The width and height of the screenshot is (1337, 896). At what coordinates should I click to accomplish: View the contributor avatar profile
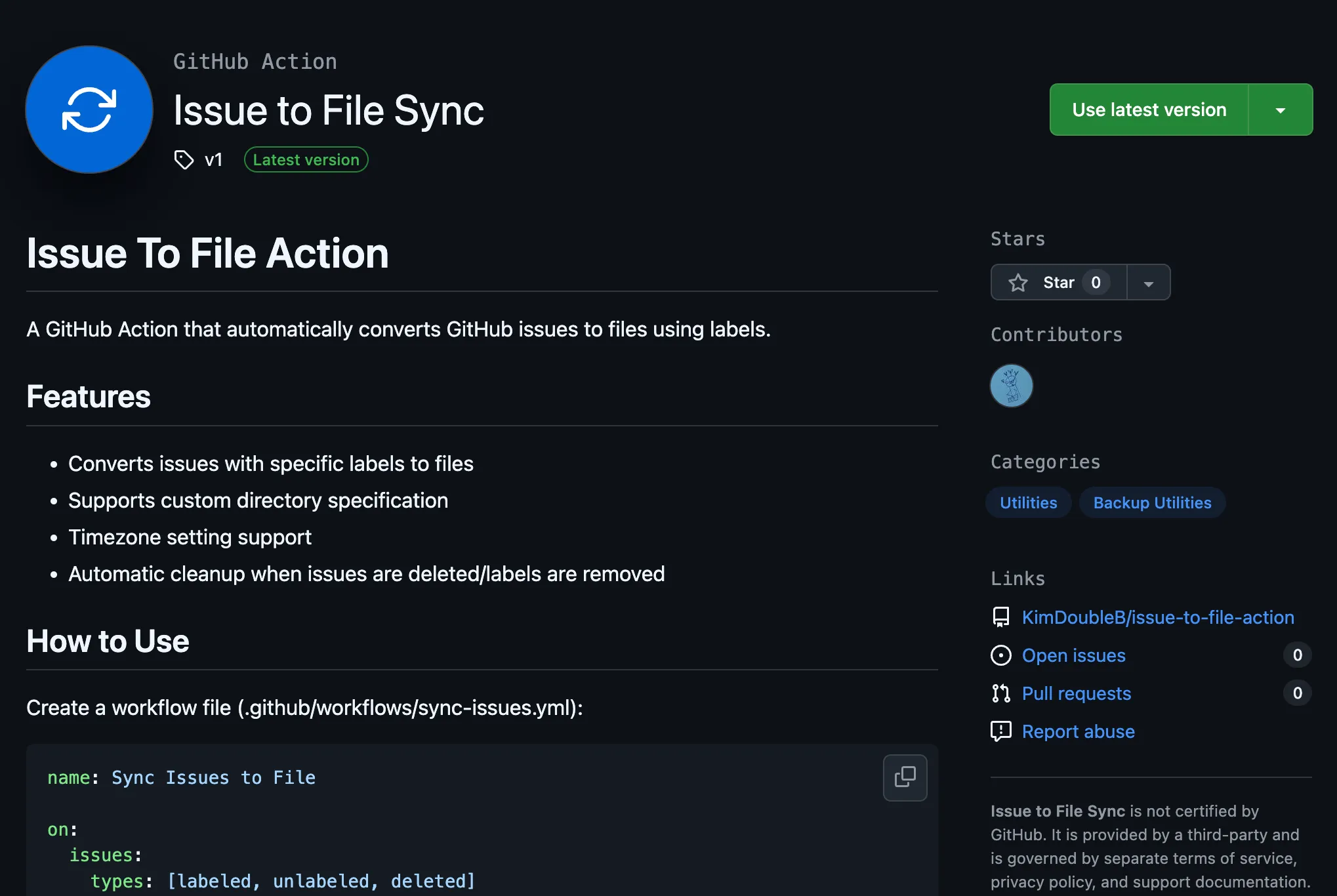[x=1011, y=386]
